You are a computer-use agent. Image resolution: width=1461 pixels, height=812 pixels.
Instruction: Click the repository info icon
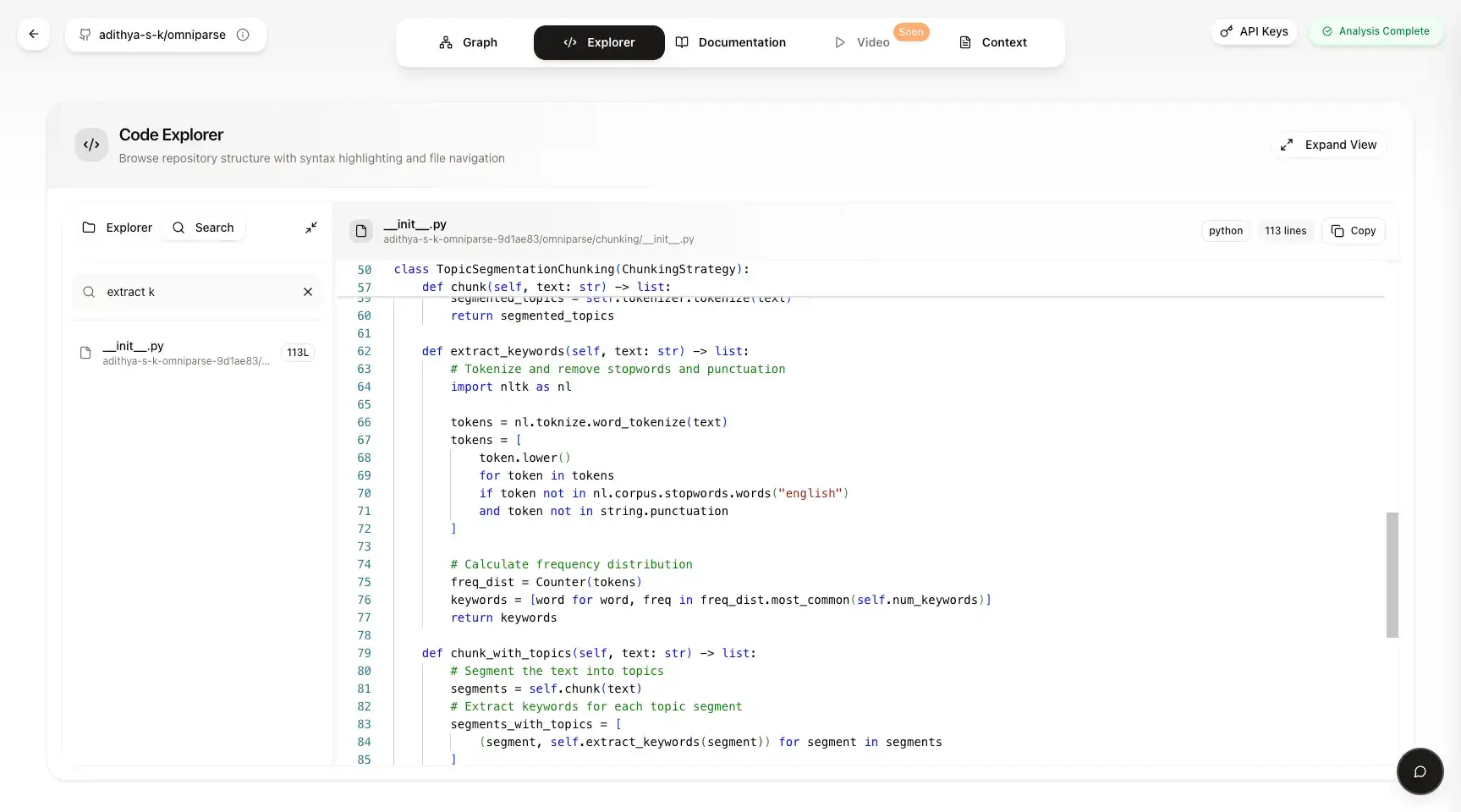click(x=244, y=35)
